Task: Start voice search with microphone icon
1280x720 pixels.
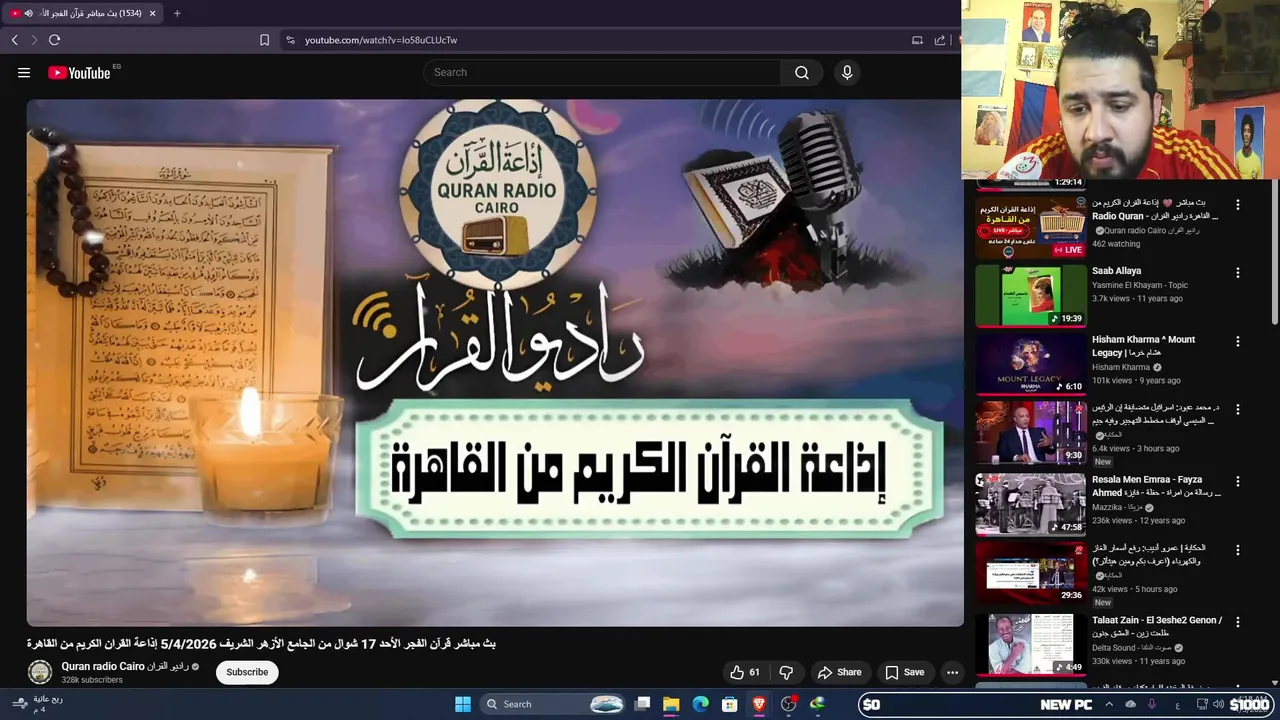Action: pyautogui.click(x=847, y=72)
